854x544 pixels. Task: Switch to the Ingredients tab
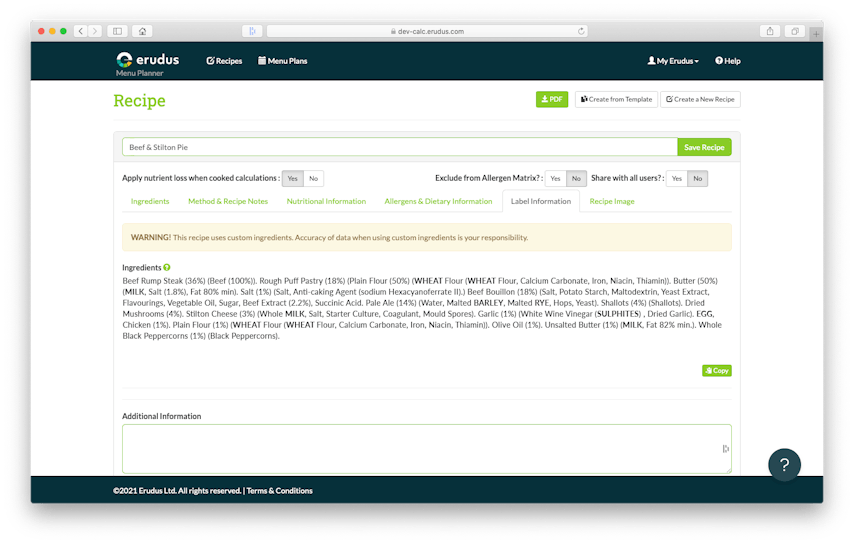(150, 201)
